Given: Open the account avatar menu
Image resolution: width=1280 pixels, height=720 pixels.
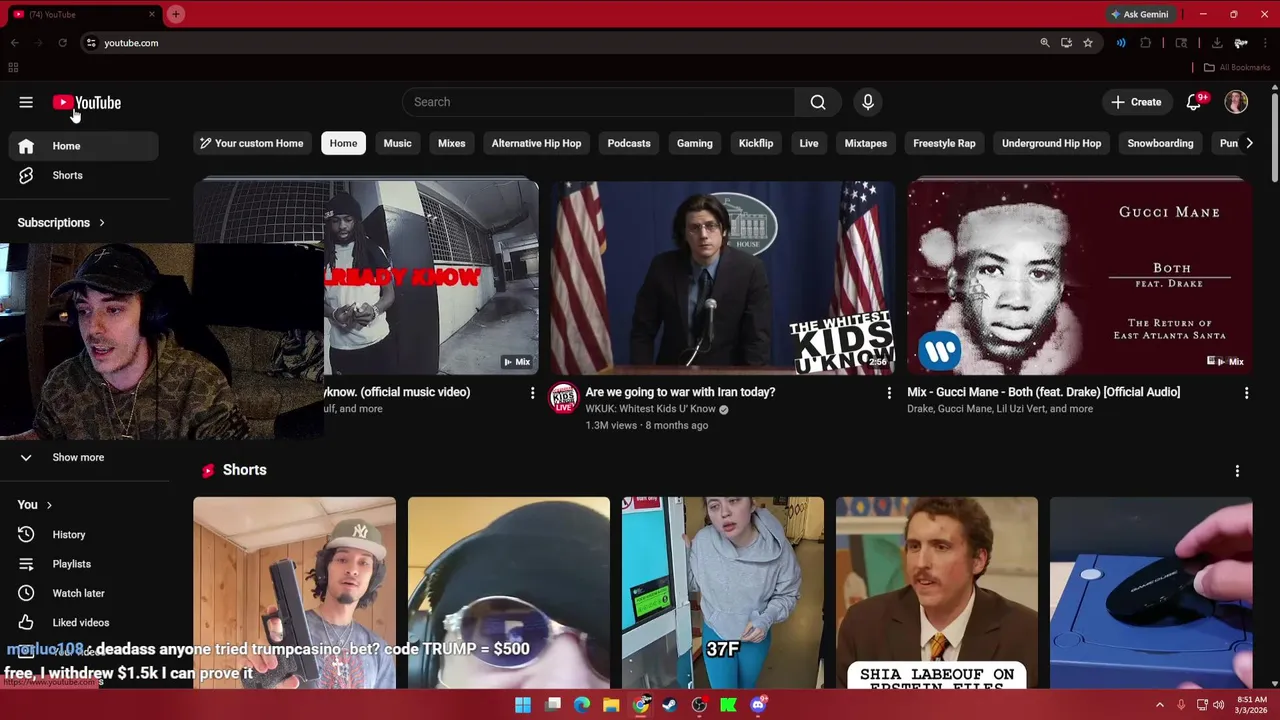Looking at the screenshot, I should coord(1237,102).
